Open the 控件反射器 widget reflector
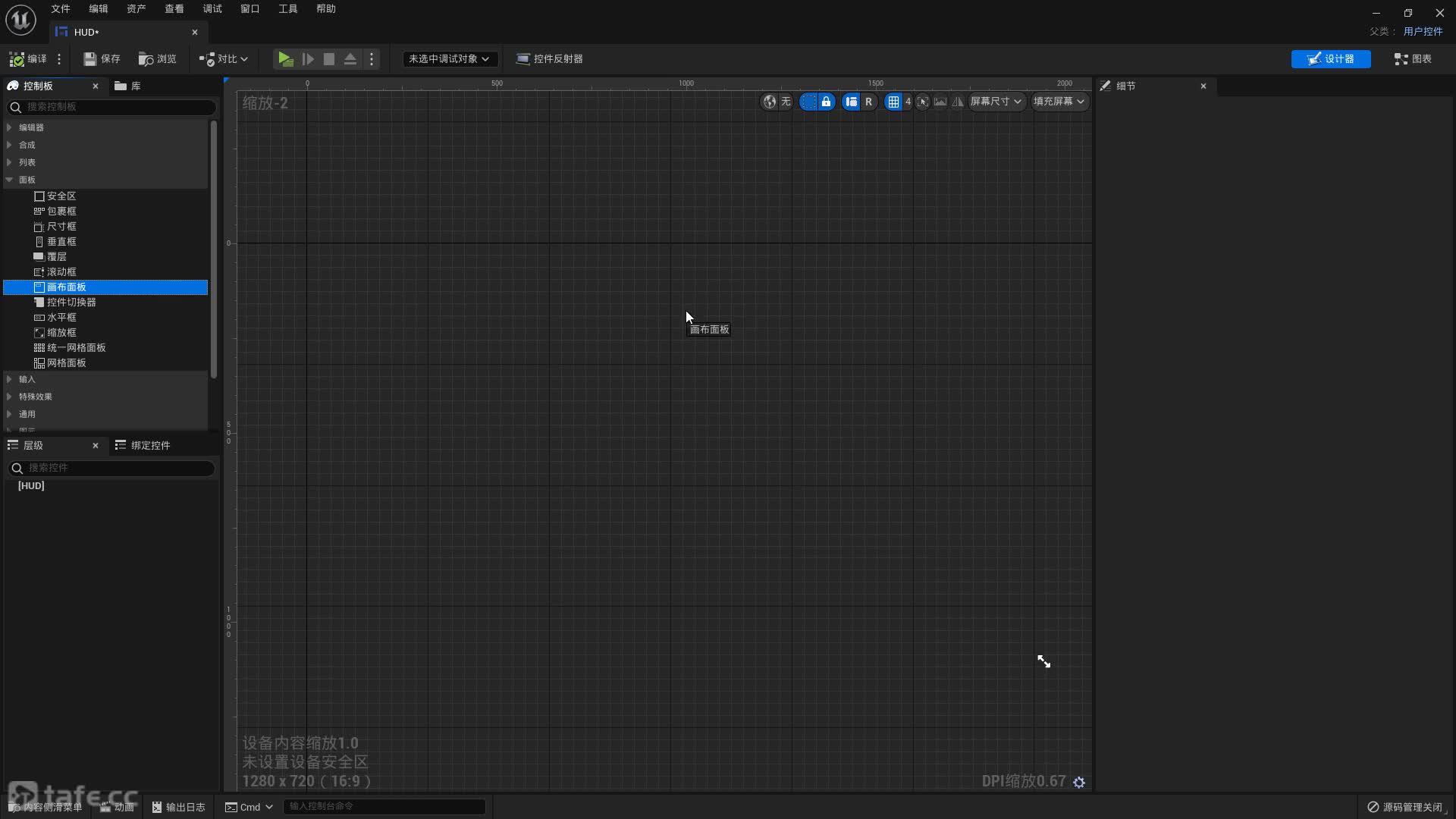The image size is (1456, 819). [550, 59]
